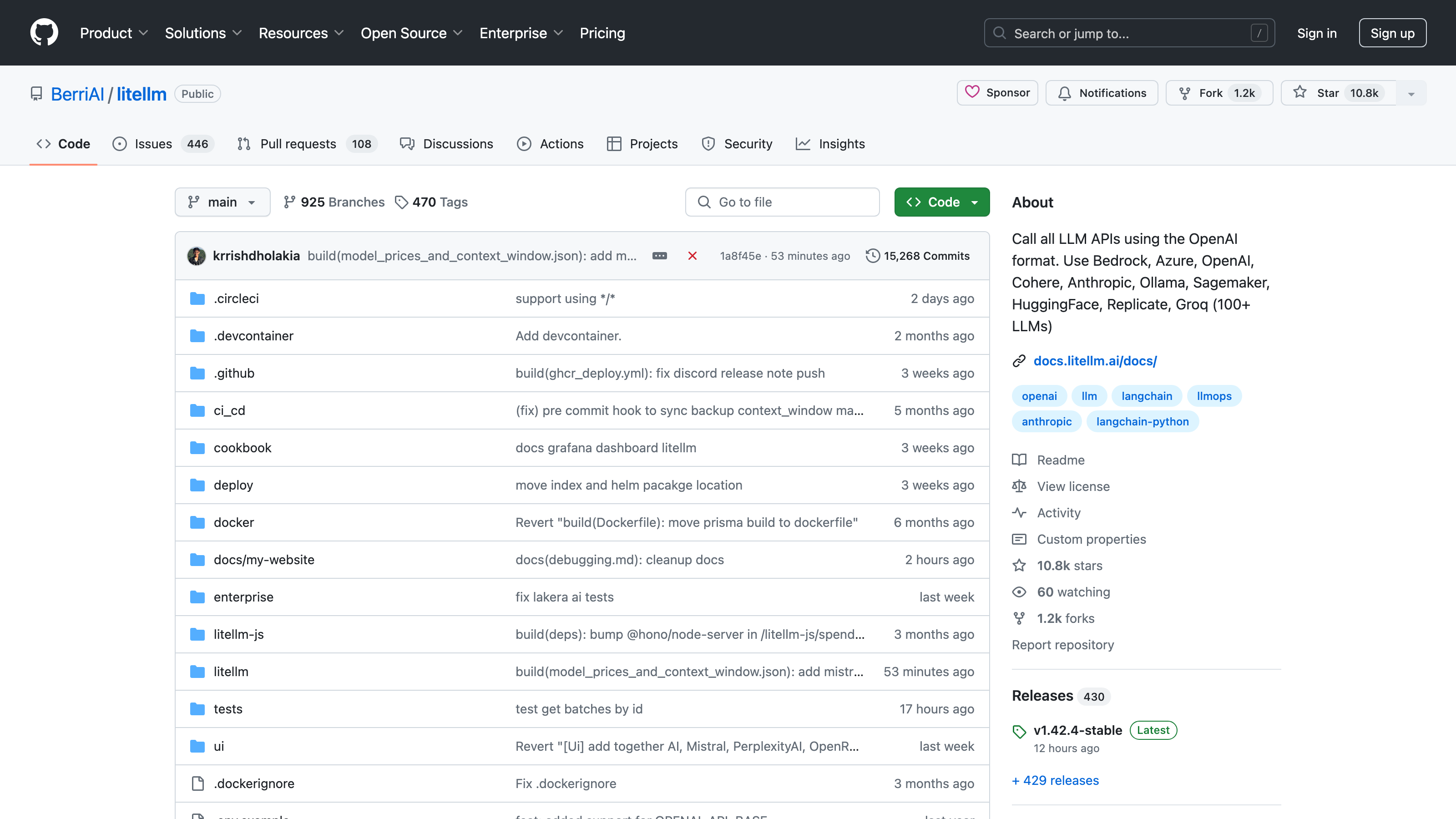View the 15,268 Commits history
The height and width of the screenshot is (819, 1456).
[917, 255]
